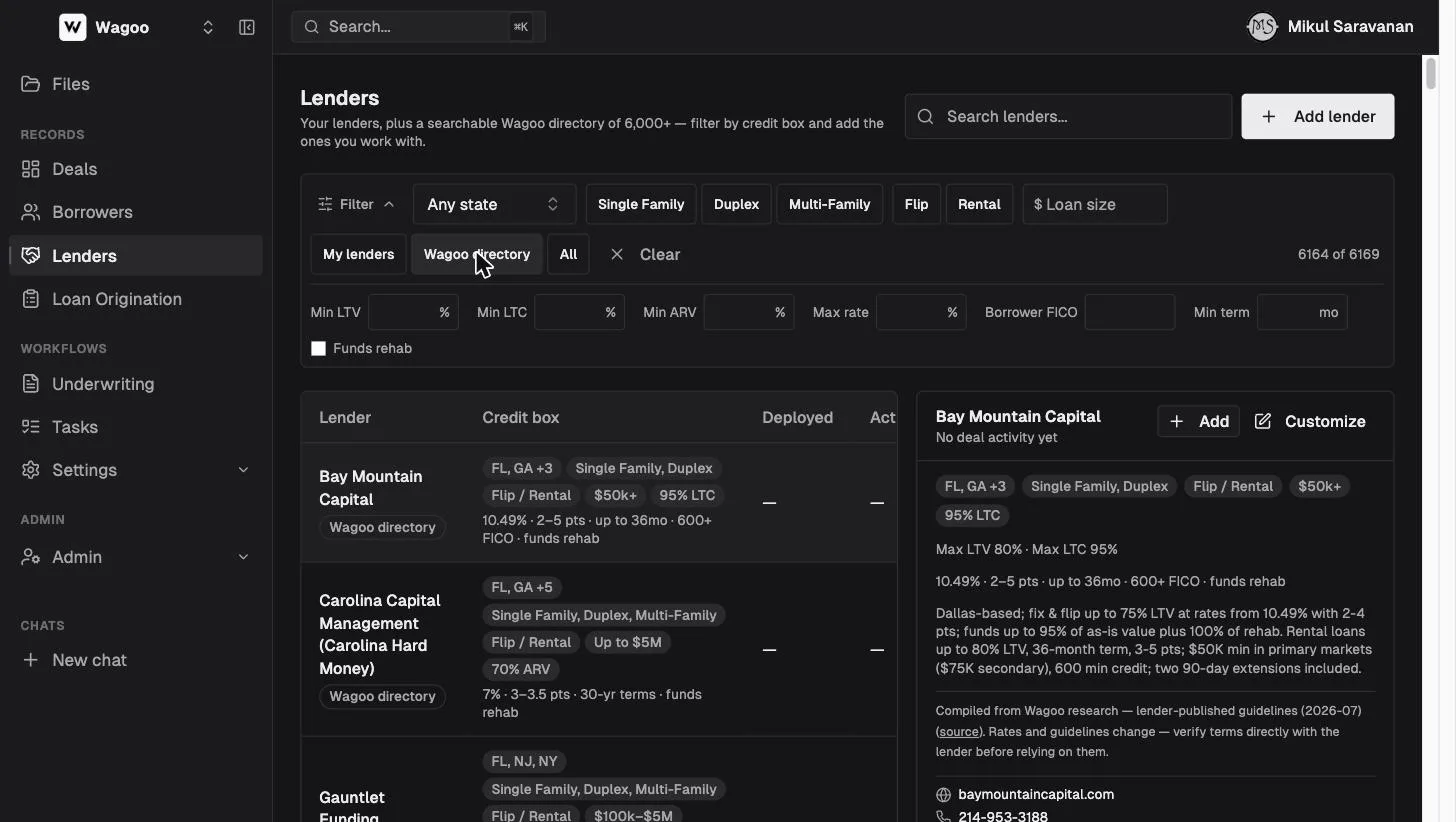Toggle the Flip filter chip
Image resolution: width=1456 pixels, height=822 pixels.
(916, 204)
